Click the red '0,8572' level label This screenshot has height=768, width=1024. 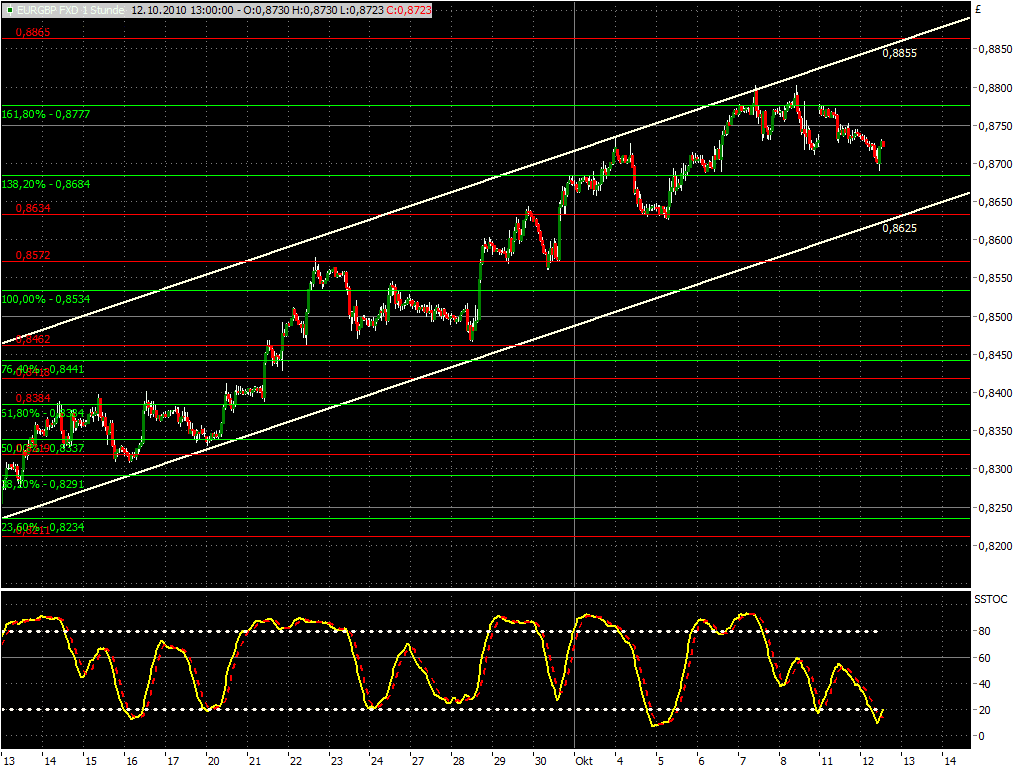[33, 255]
